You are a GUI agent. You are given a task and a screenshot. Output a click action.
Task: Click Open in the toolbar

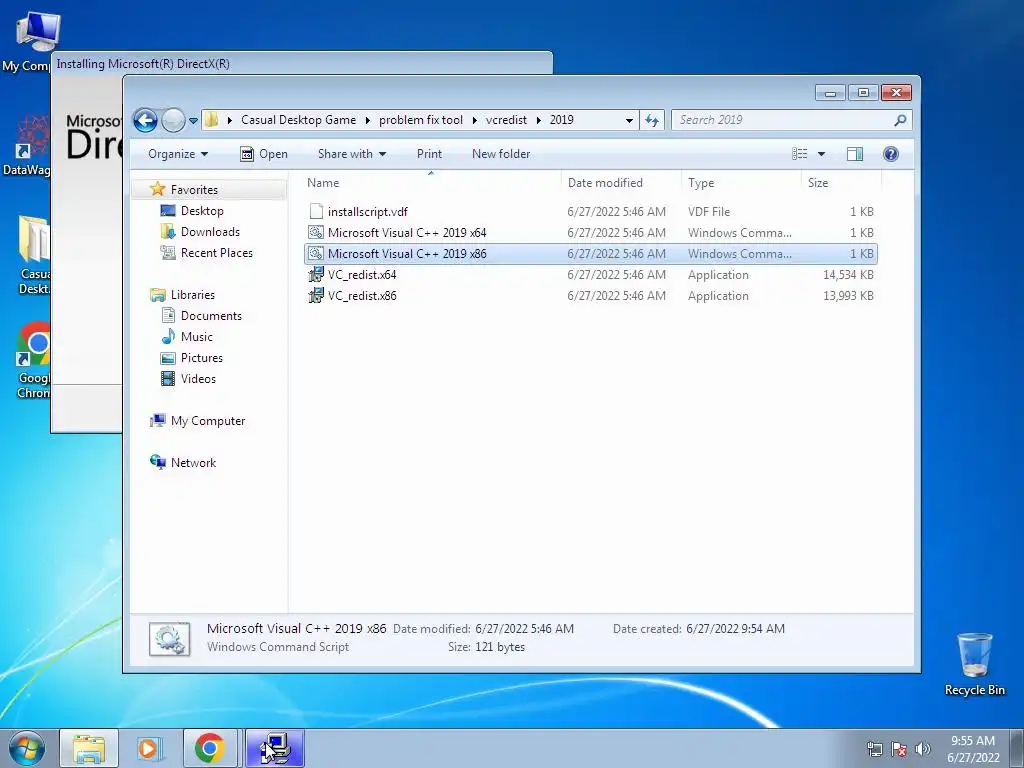click(x=264, y=154)
